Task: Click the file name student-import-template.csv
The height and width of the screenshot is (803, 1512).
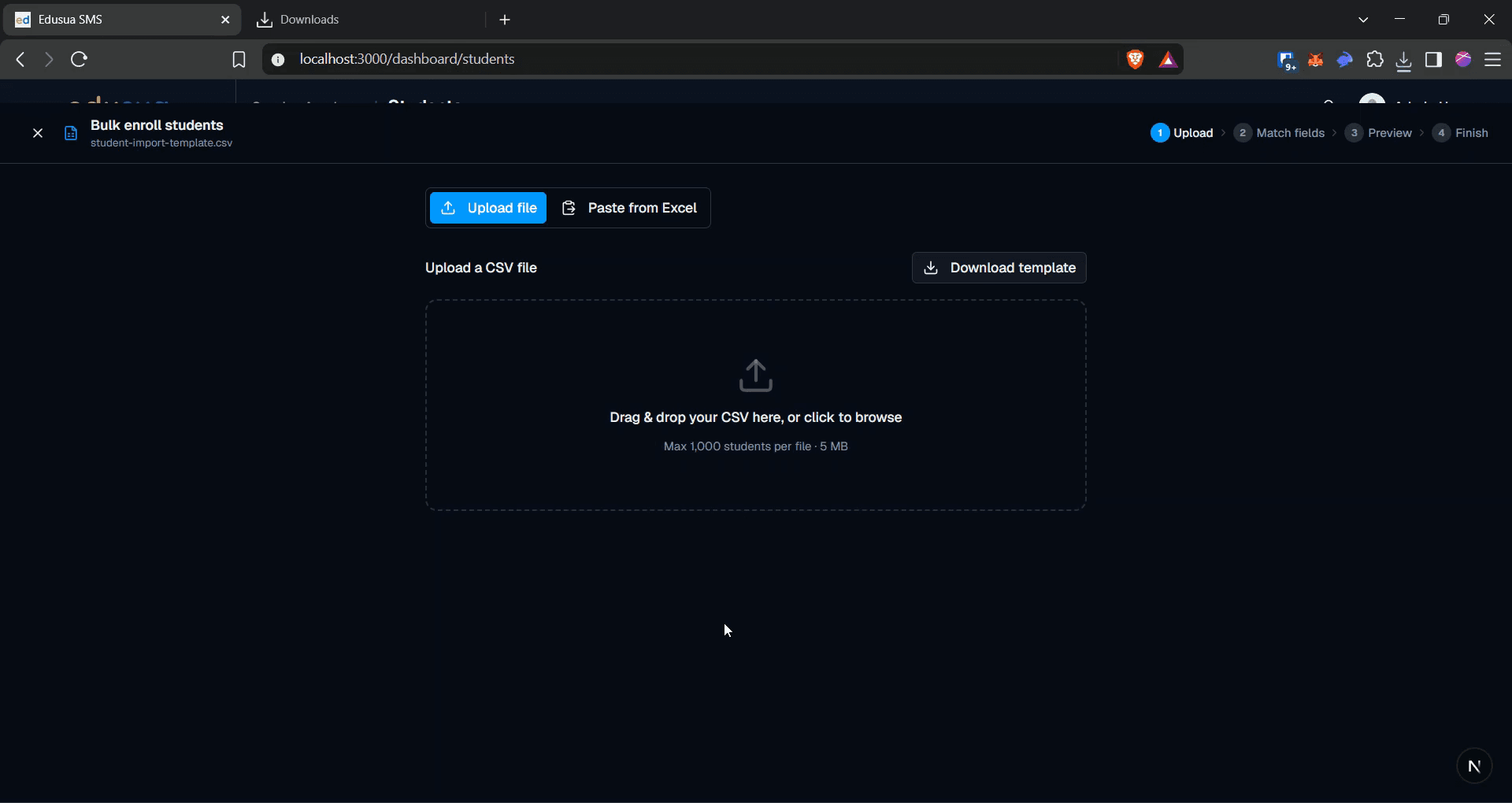Action: tap(161, 143)
